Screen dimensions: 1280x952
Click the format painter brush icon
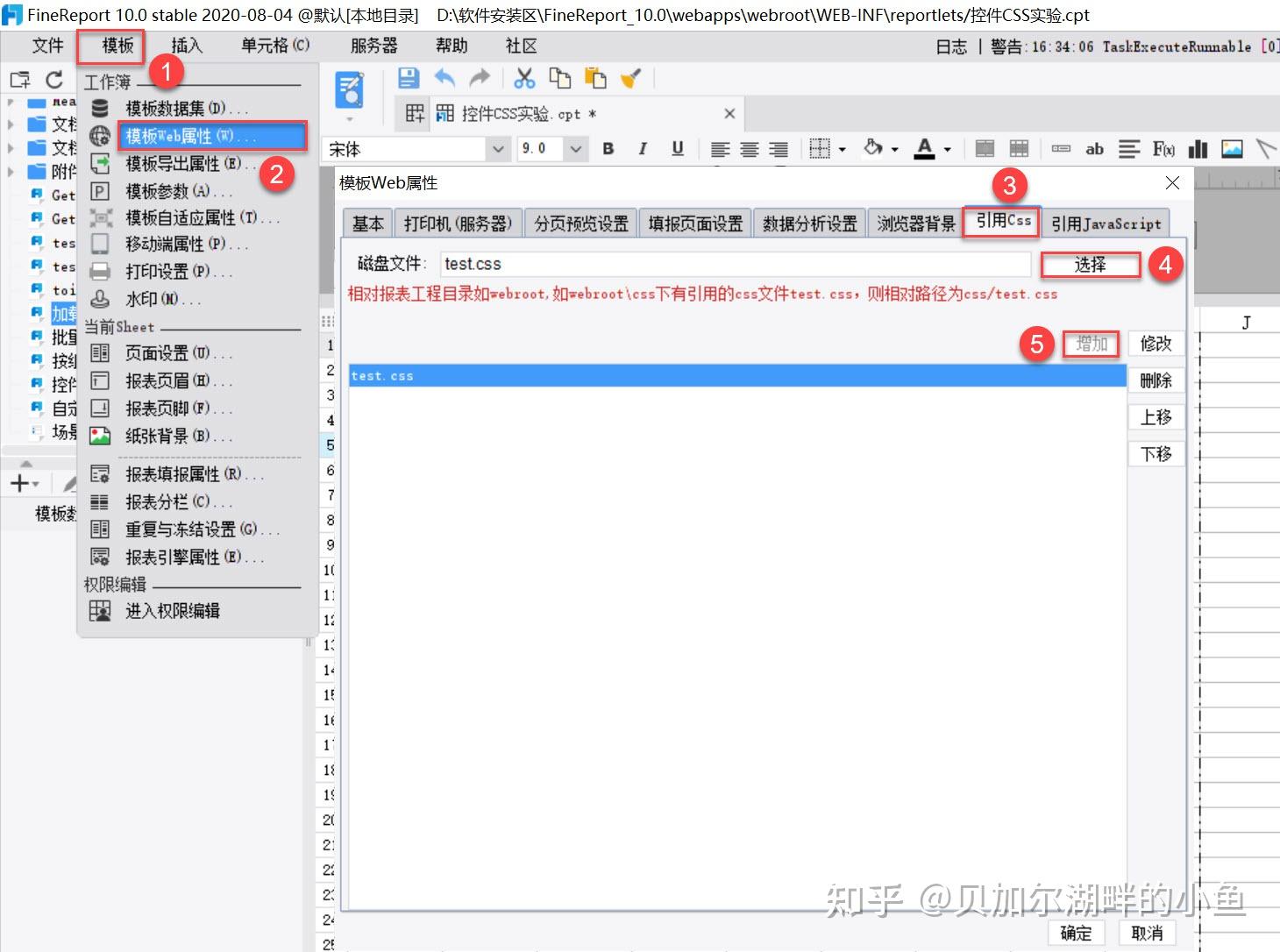630,78
